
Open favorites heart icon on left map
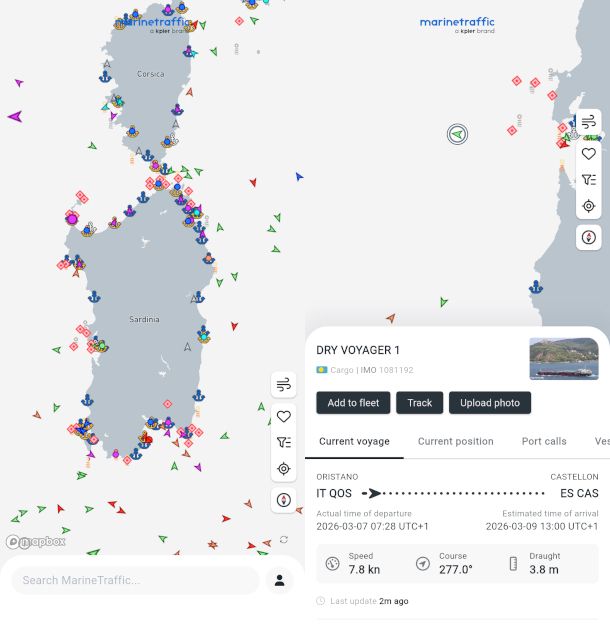[x=284, y=417]
